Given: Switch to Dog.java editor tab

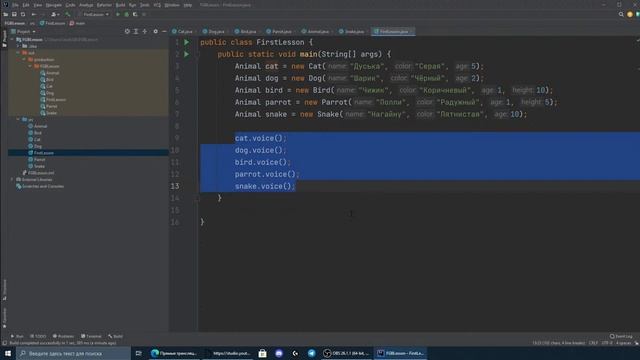Looking at the screenshot, I should tap(214, 31).
